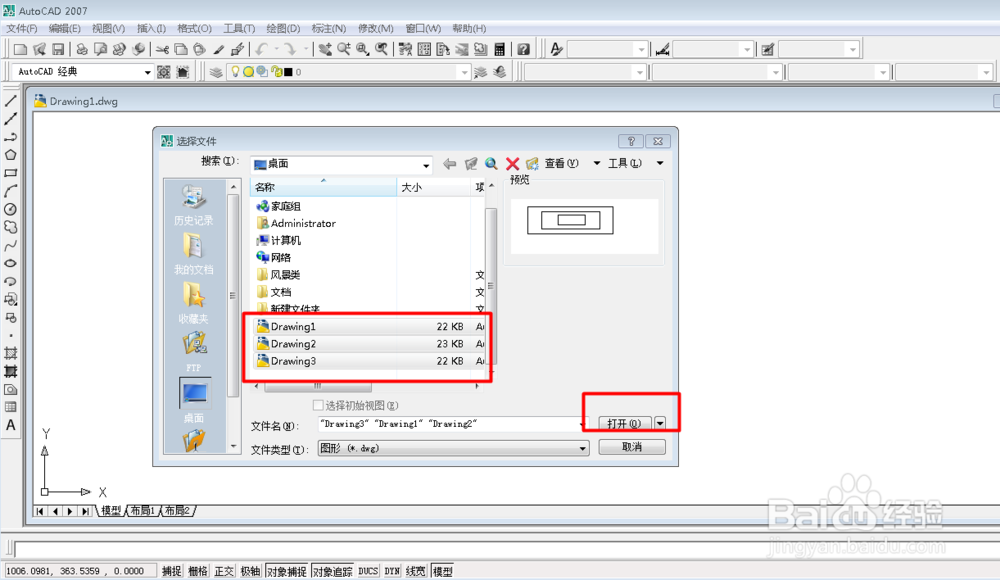
Task: Toggle 正交 ortho mode in status bar
Action: [x=224, y=571]
